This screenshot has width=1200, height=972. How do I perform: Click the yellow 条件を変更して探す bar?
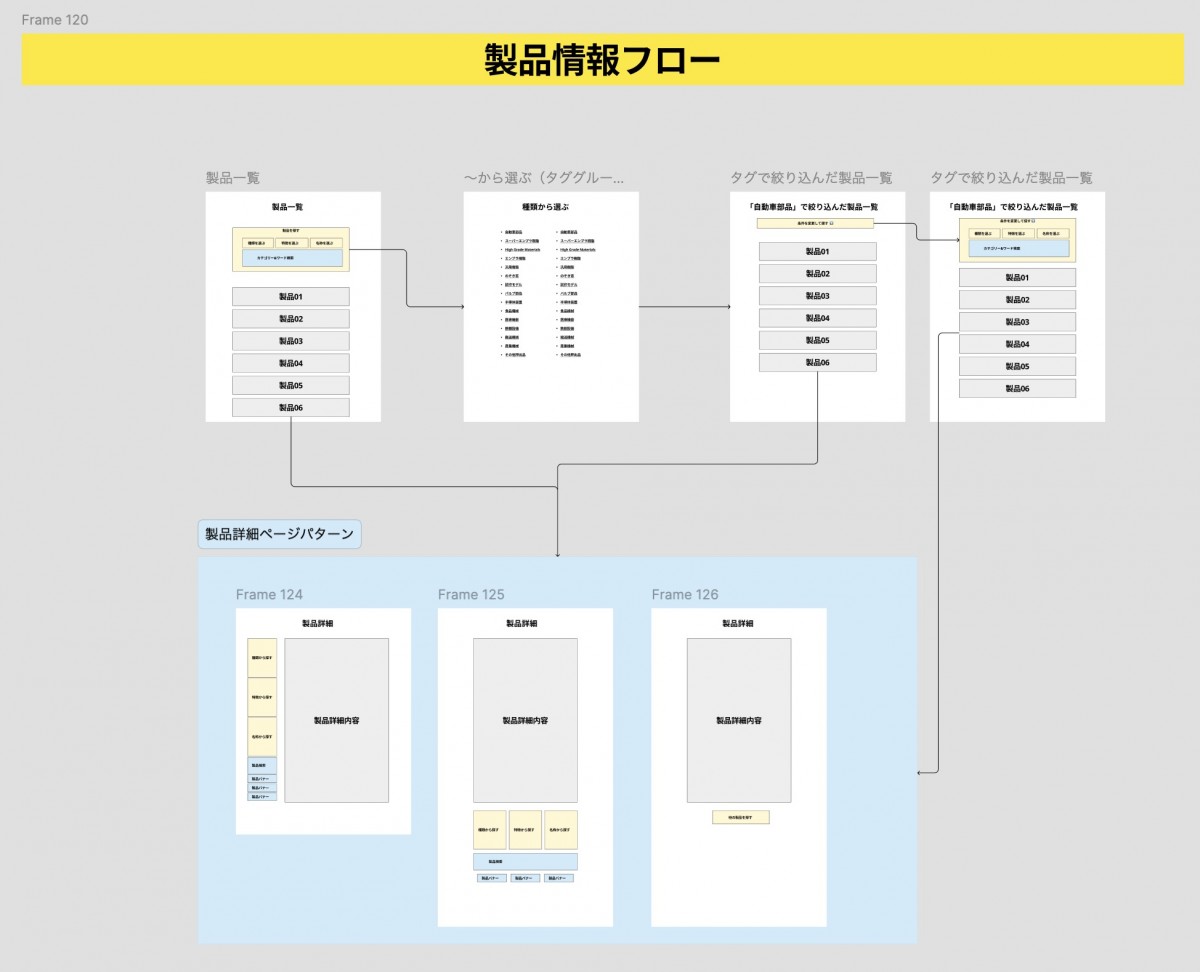[x=816, y=223]
